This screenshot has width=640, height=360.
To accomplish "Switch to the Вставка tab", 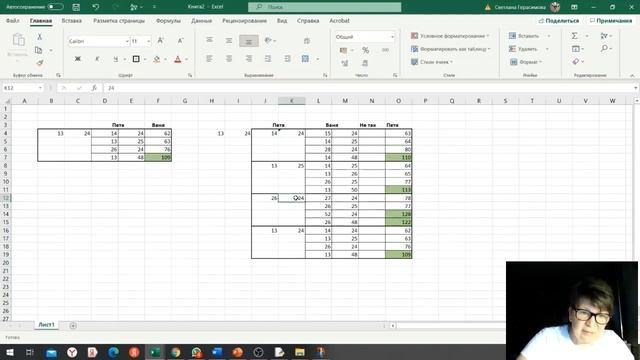I will click(x=71, y=20).
